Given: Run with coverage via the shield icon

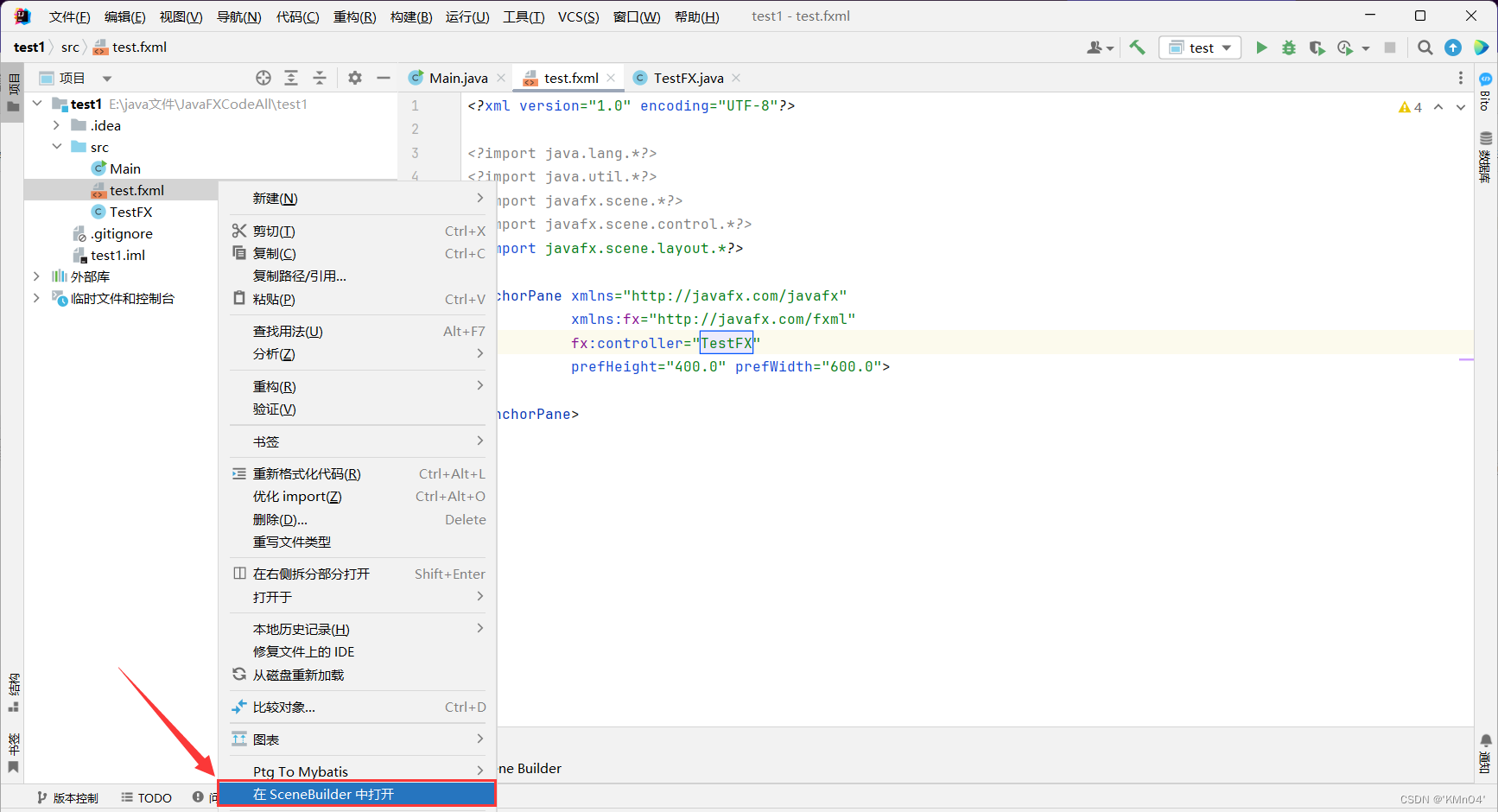Looking at the screenshot, I should pos(1317,48).
